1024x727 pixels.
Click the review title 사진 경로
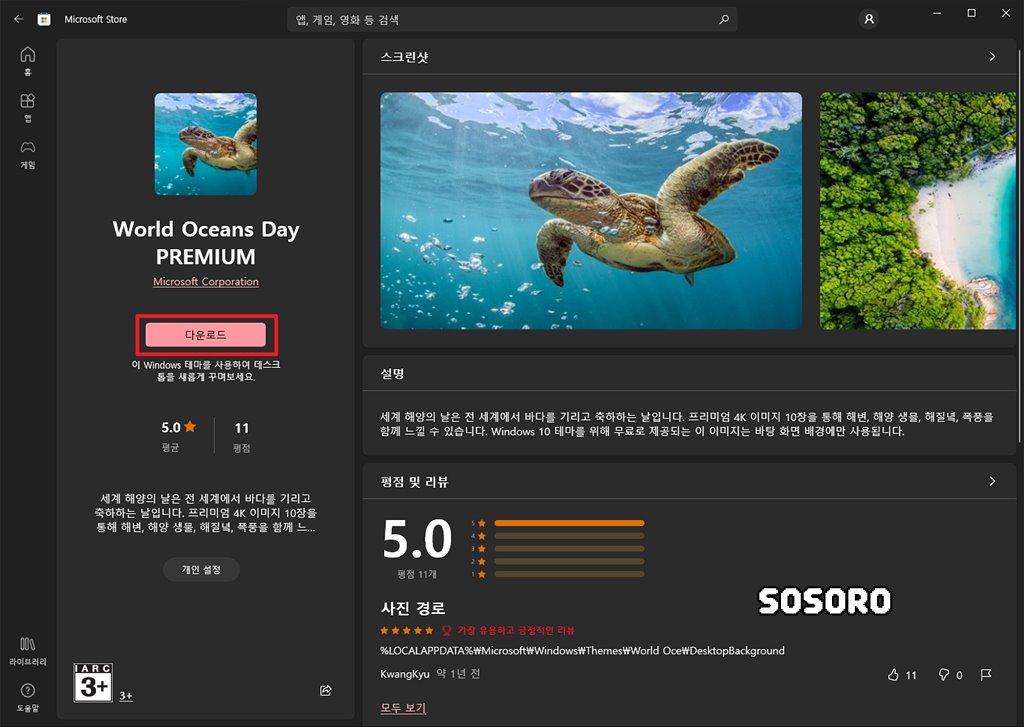pos(413,608)
